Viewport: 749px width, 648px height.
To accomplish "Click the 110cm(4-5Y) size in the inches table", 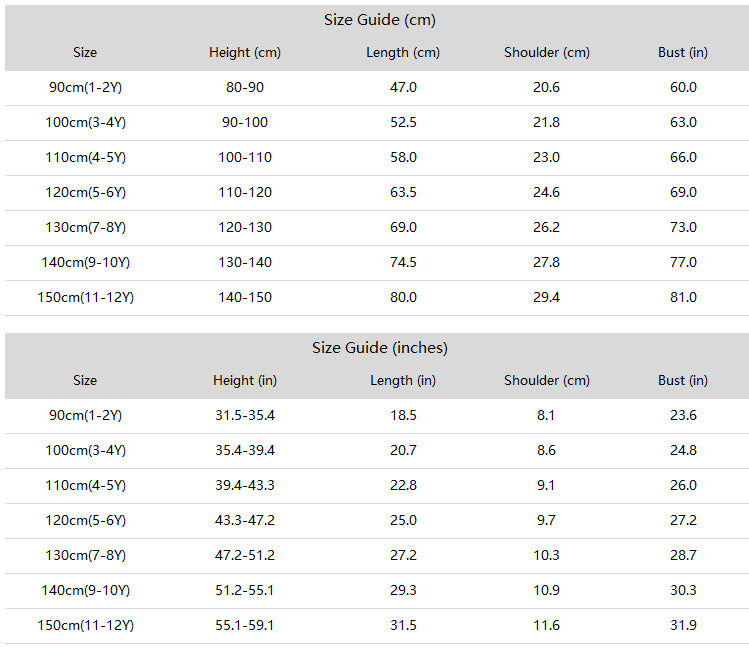I will (85, 485).
